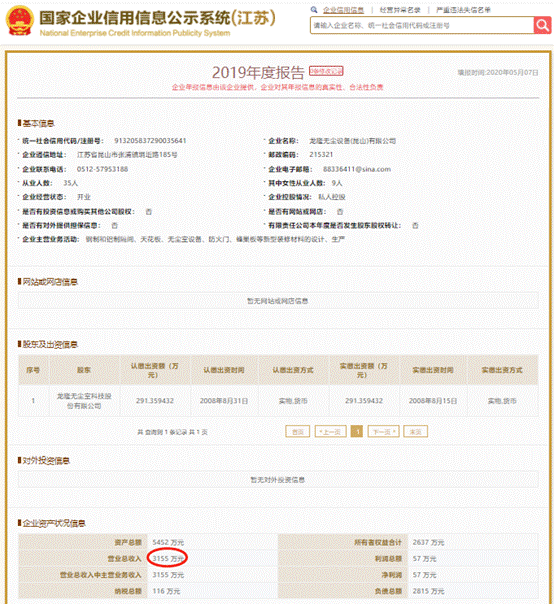This screenshot has height=604, width=554.
Task: Select page 1 in pagination
Action: click(357, 432)
